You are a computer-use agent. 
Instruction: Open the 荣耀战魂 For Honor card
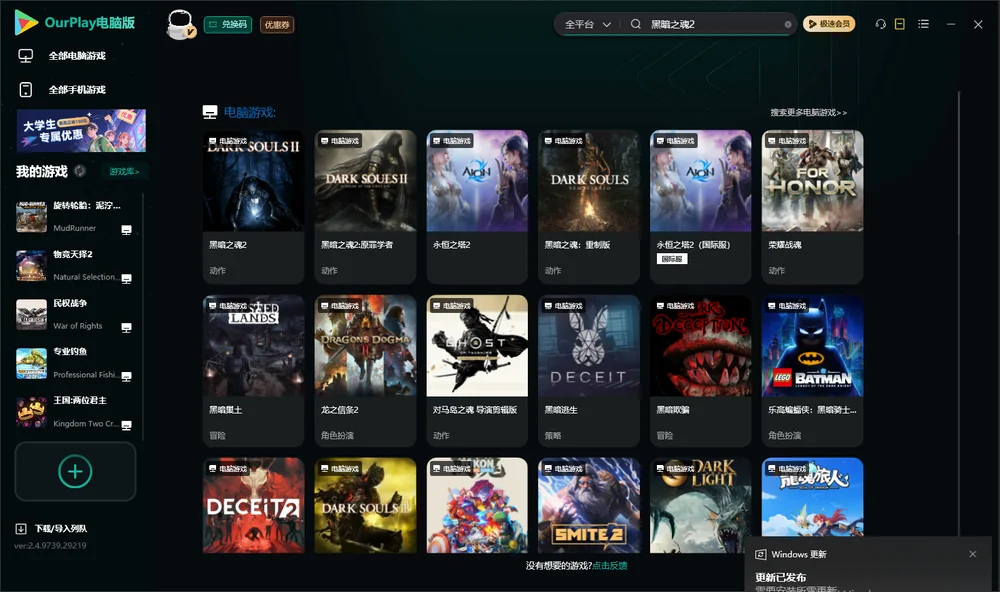point(812,207)
